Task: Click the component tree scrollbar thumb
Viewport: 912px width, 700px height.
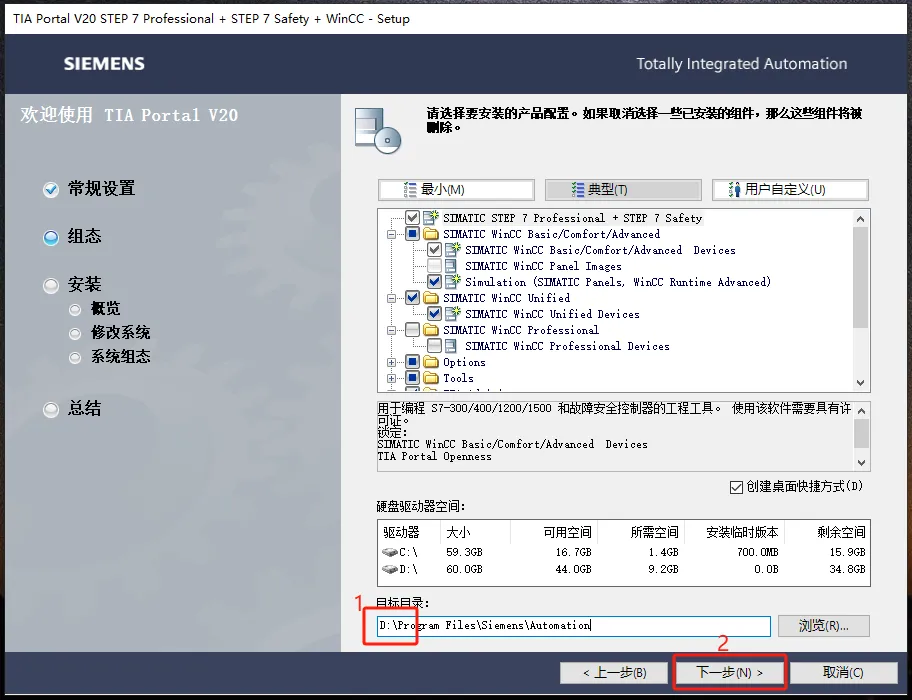Action: click(860, 277)
